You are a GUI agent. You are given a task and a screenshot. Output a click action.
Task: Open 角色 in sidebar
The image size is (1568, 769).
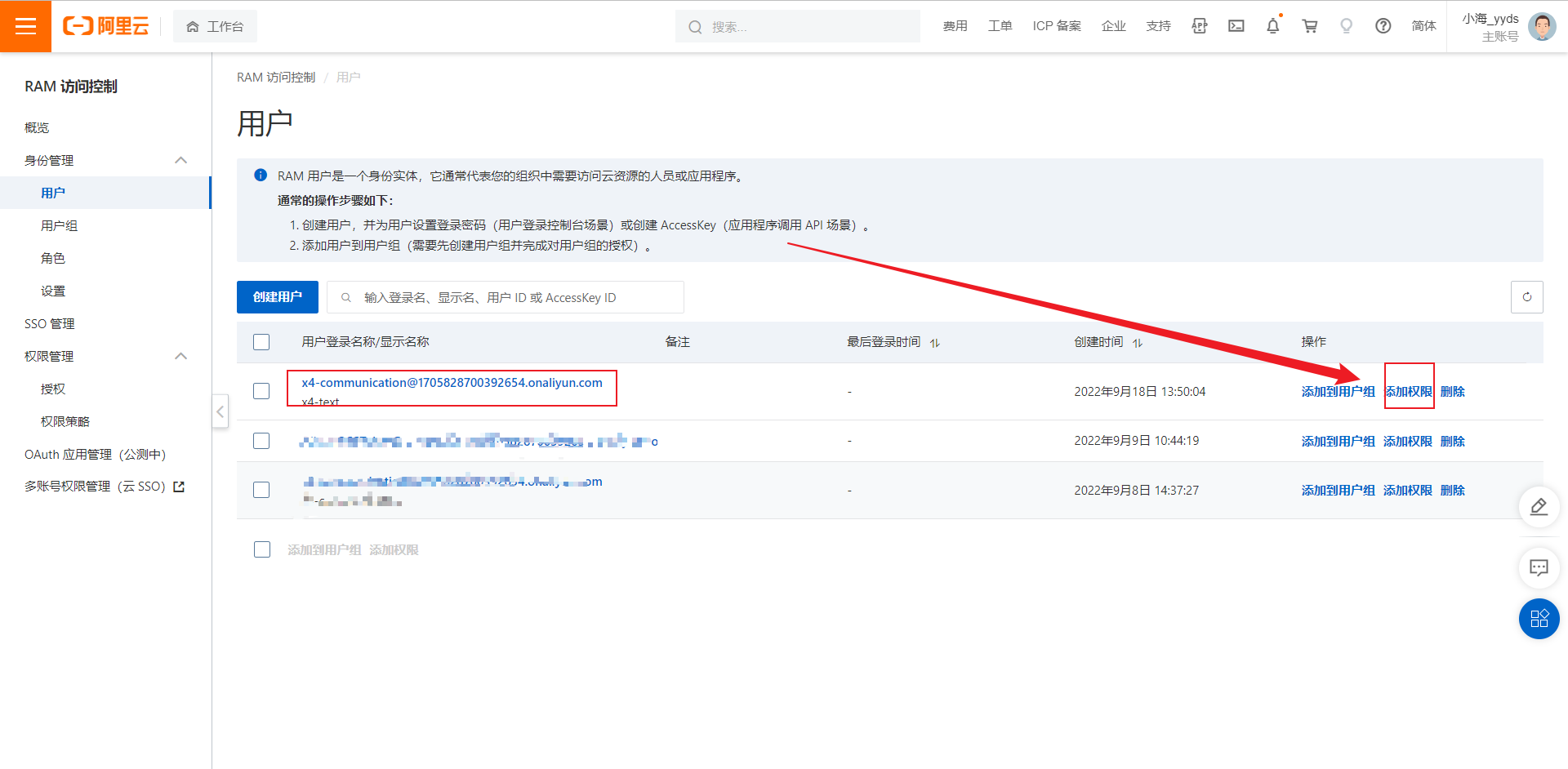coord(53,258)
